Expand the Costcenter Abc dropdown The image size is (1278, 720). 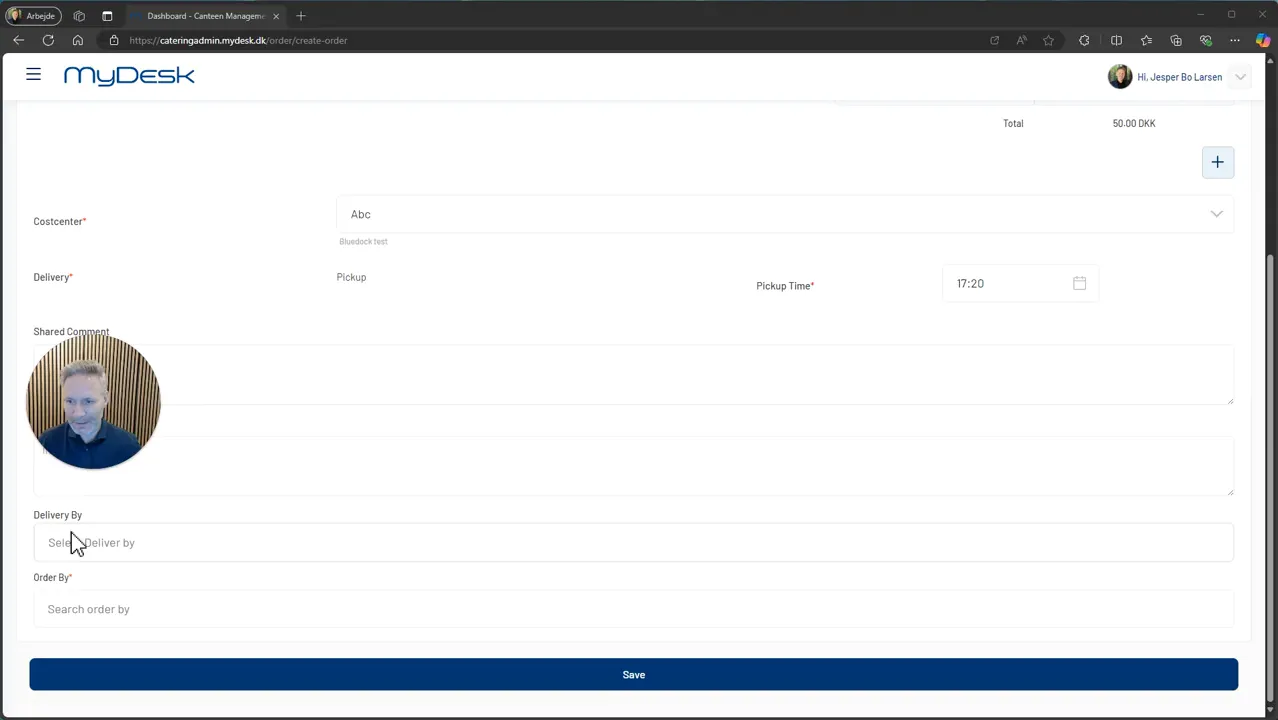pos(785,214)
